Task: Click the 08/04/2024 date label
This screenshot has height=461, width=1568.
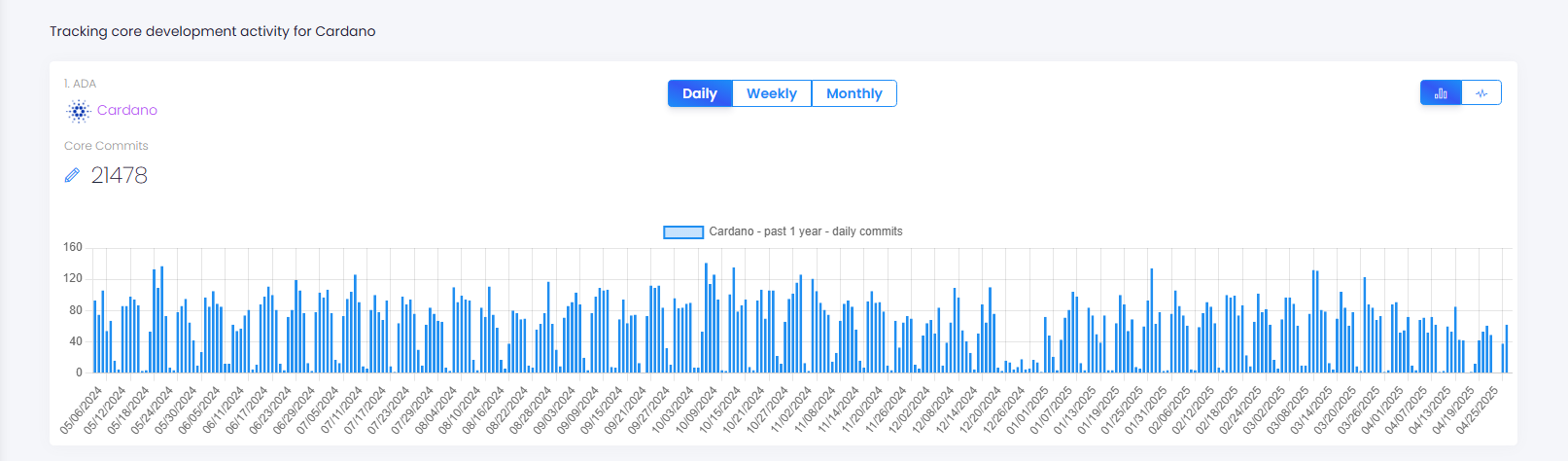Action: point(437,409)
